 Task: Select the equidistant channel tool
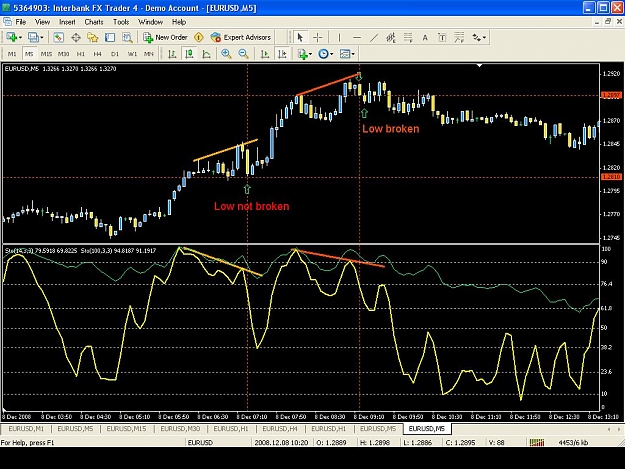pyautogui.click(x=391, y=37)
